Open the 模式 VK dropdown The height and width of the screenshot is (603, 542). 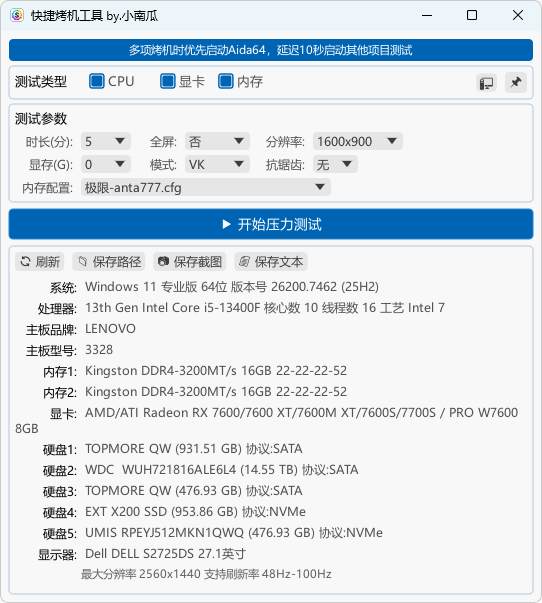click(x=217, y=165)
